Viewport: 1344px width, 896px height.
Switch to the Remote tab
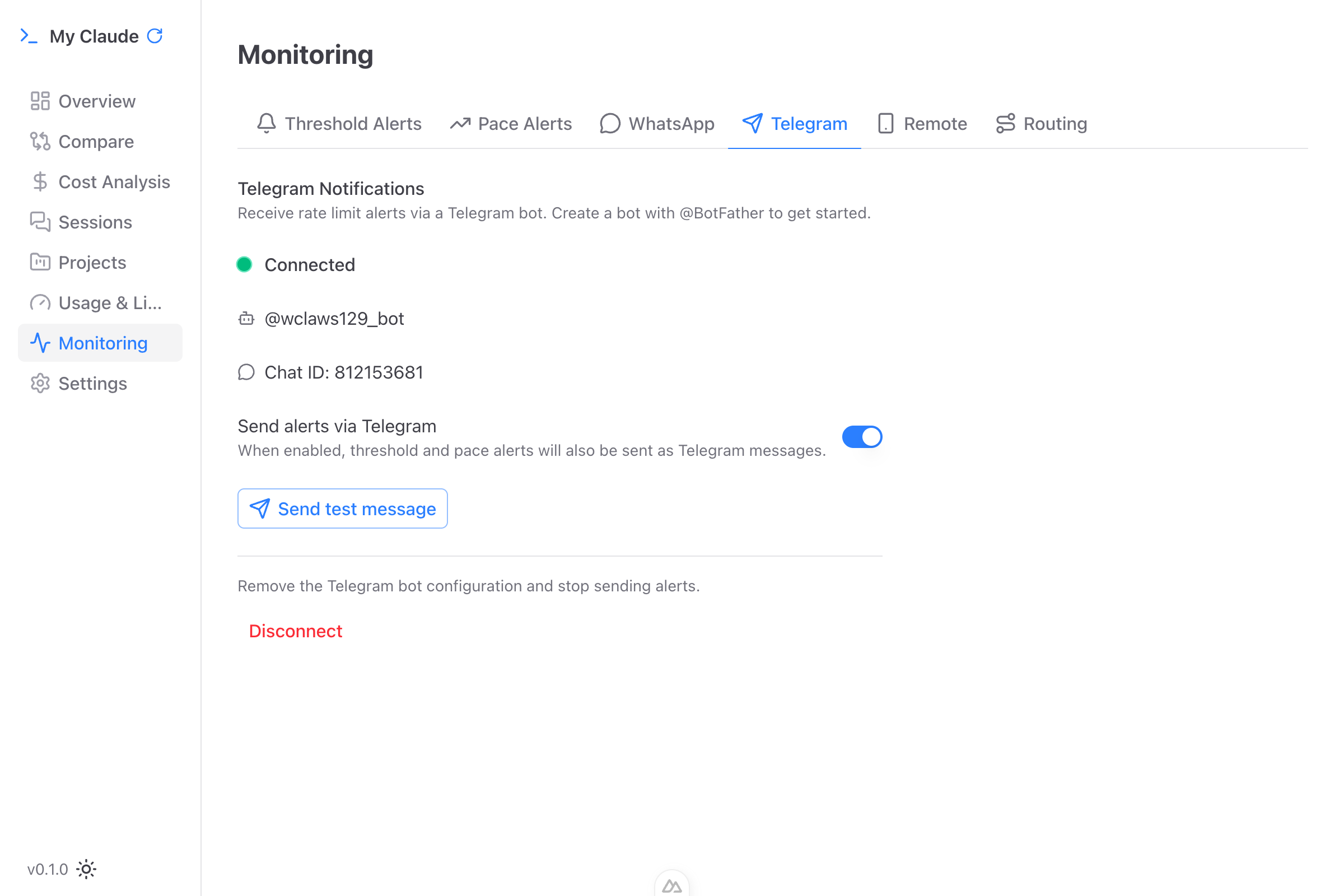coord(922,123)
